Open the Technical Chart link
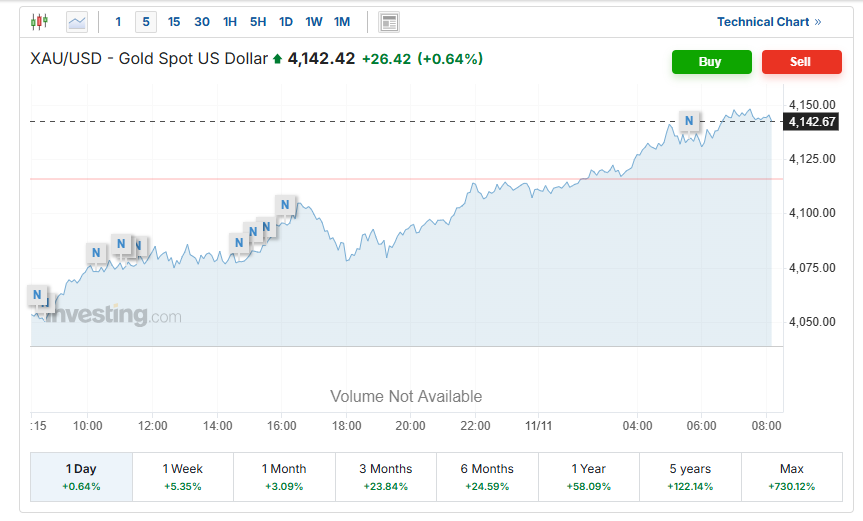This screenshot has height=521, width=863. pyautogui.click(x=768, y=21)
